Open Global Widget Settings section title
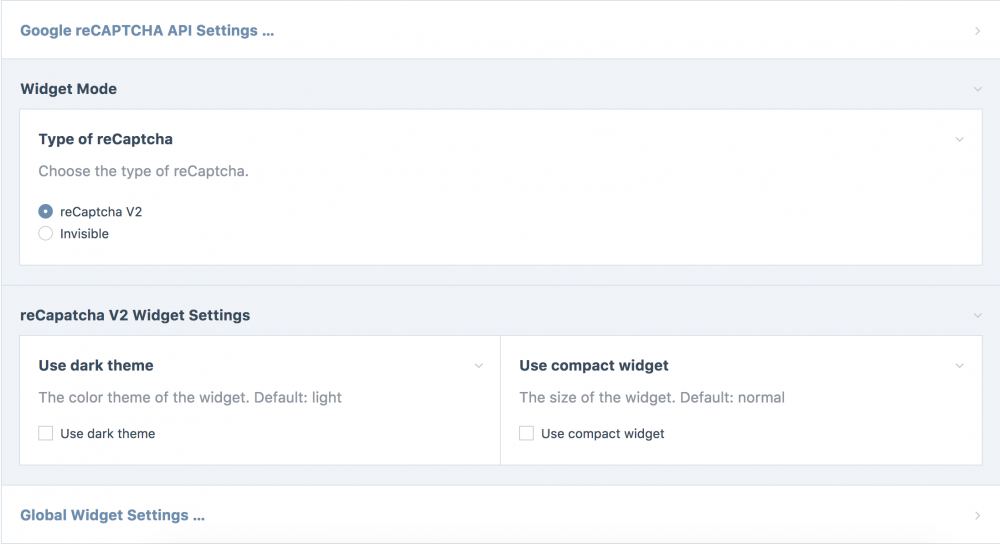Viewport: 1000px width, 544px height. 112,516
